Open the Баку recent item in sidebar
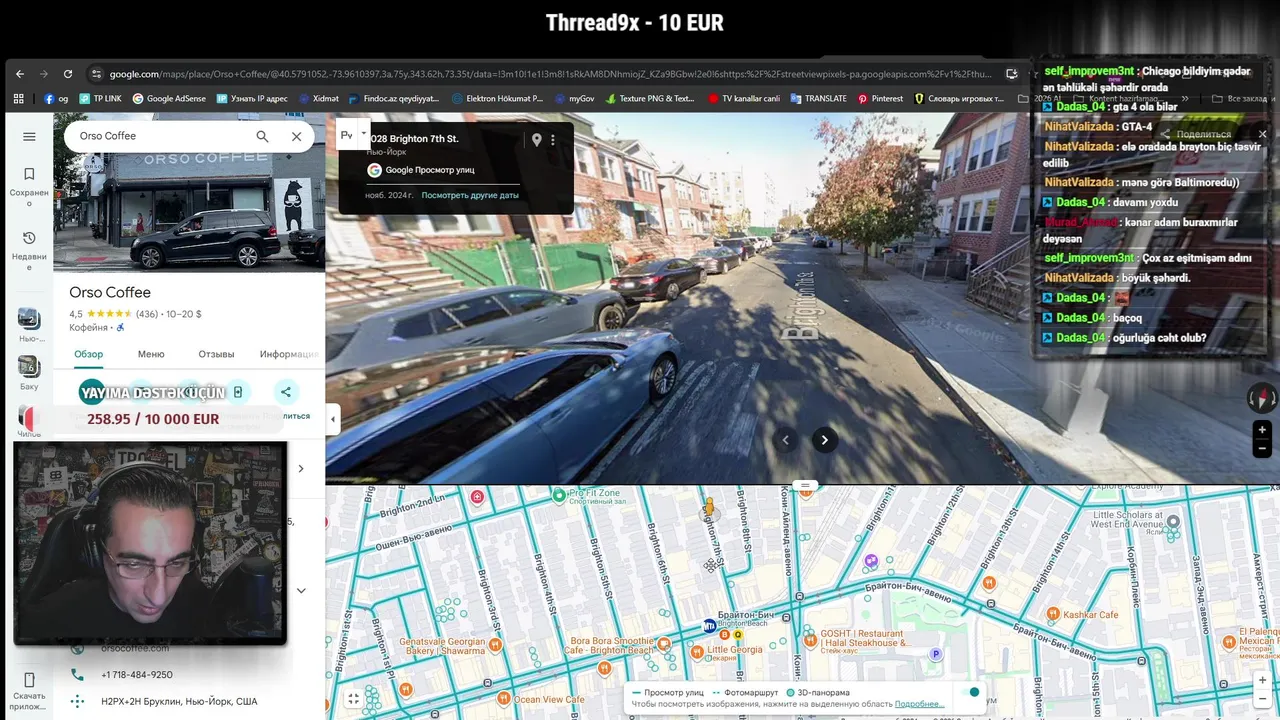Screen dimensions: 1280x720 pyautogui.click(x=29, y=373)
